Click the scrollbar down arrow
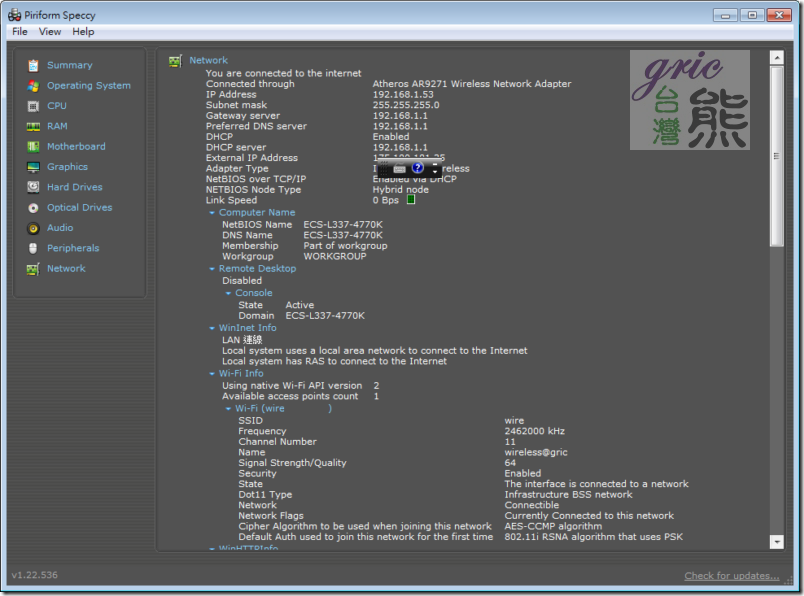 [x=777, y=542]
